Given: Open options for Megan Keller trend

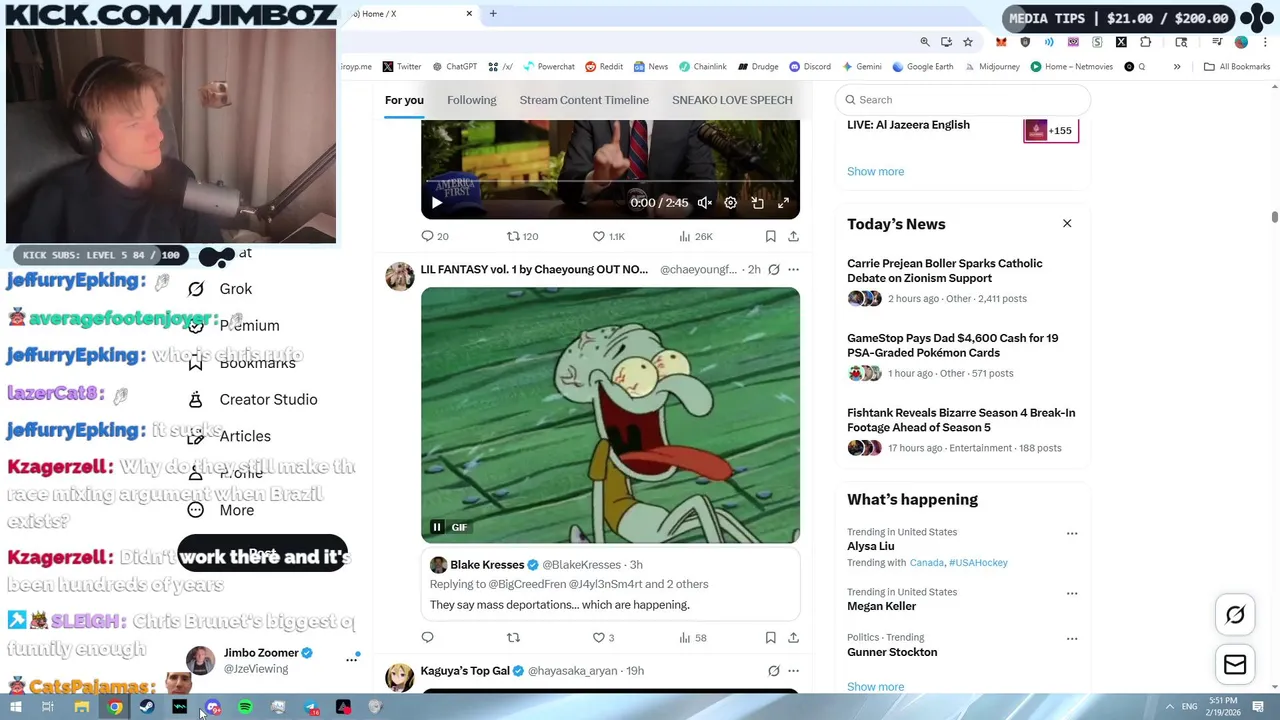Looking at the screenshot, I should click(x=1072, y=593).
